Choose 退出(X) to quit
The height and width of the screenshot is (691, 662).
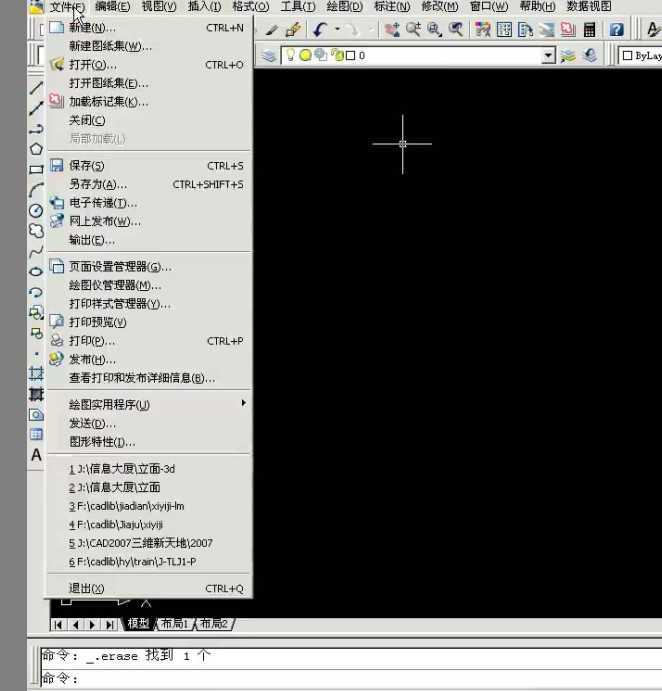[149, 588]
